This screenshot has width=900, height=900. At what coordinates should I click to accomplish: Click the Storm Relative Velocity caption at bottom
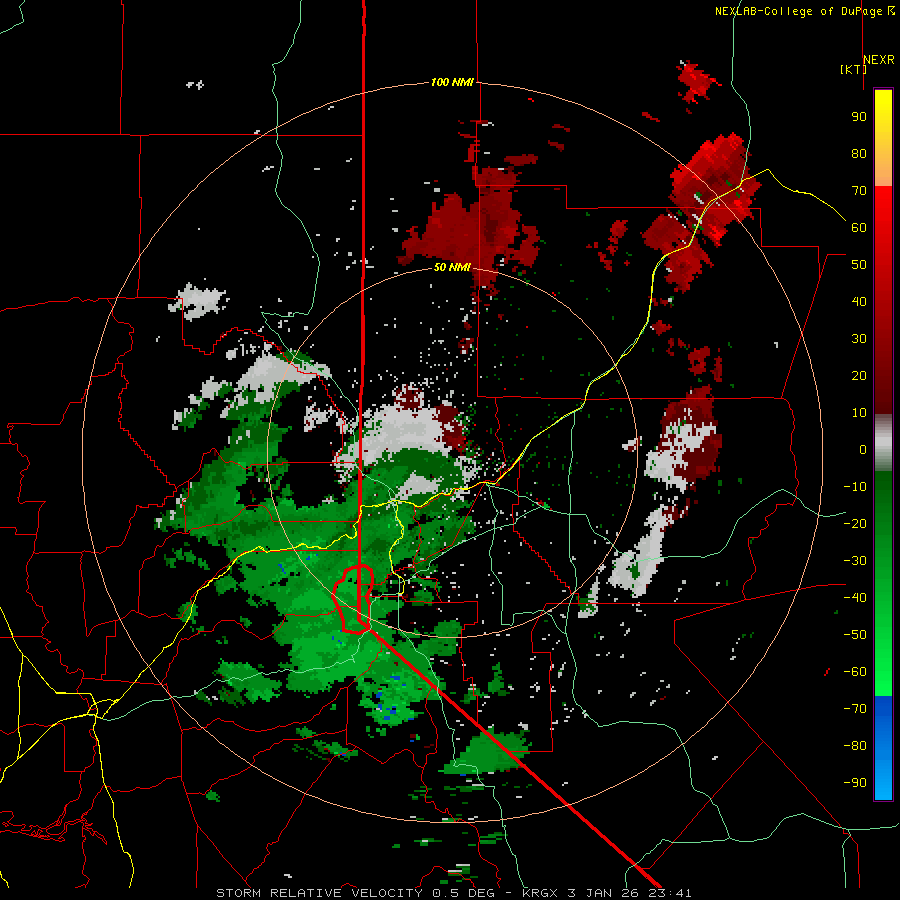click(453, 893)
